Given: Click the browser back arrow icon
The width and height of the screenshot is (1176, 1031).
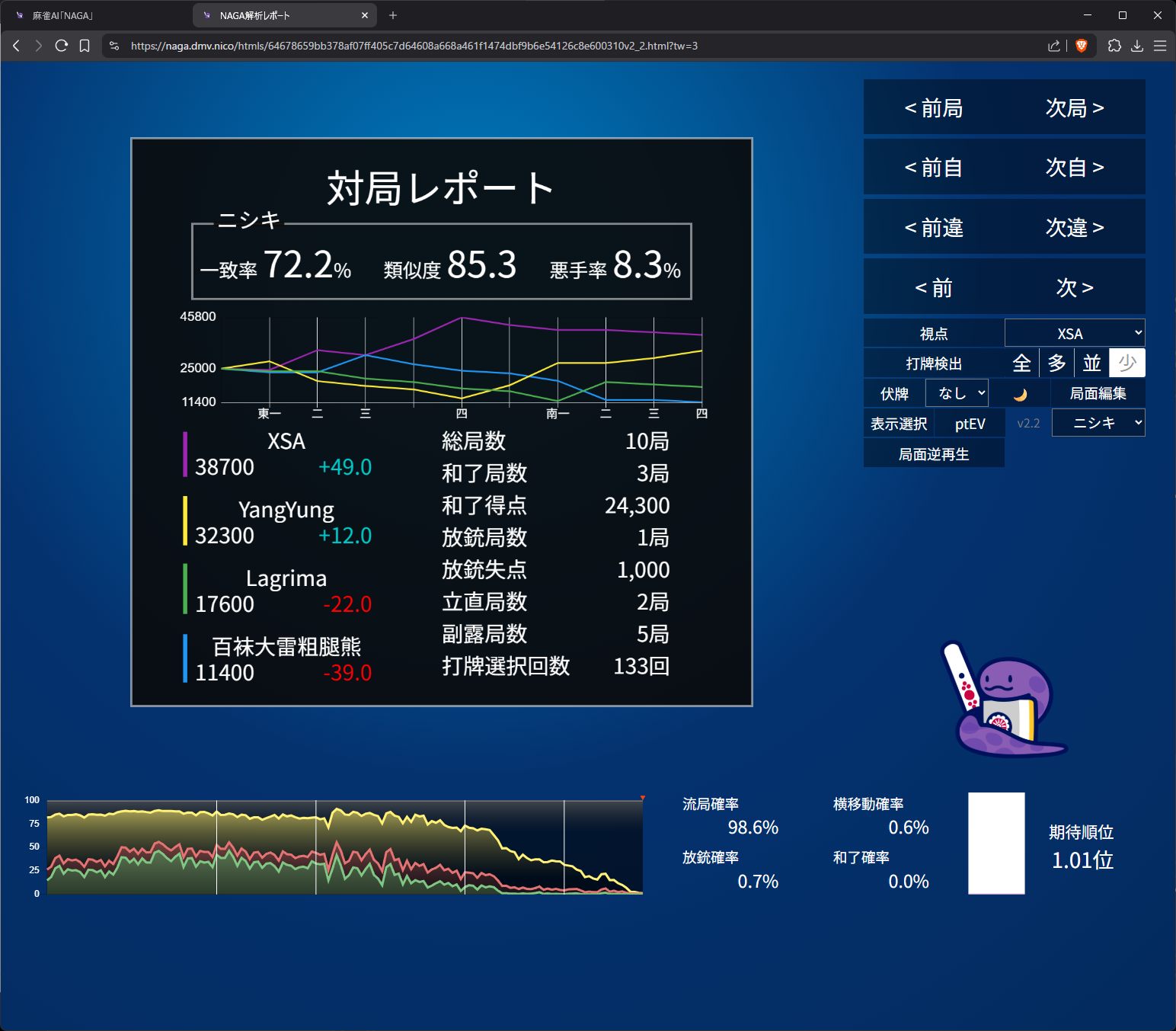Looking at the screenshot, I should [16, 46].
